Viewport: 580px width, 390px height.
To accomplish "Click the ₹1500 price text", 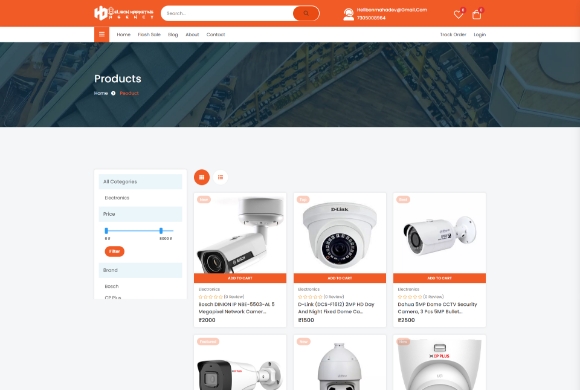I will pyautogui.click(x=306, y=320).
